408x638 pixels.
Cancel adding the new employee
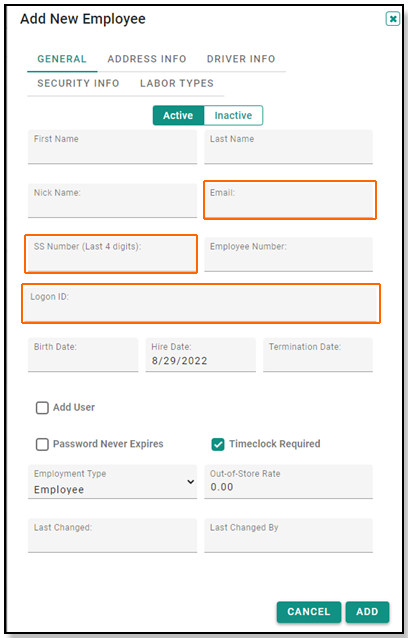pyautogui.click(x=309, y=612)
